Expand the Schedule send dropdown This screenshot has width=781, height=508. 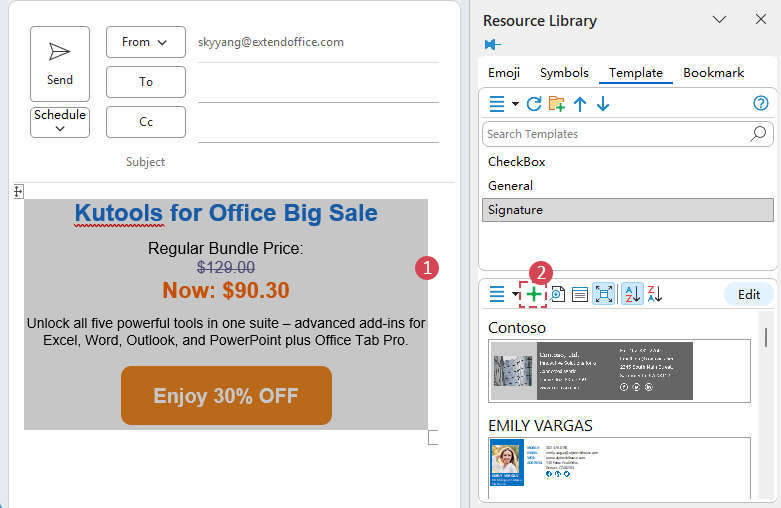point(60,121)
